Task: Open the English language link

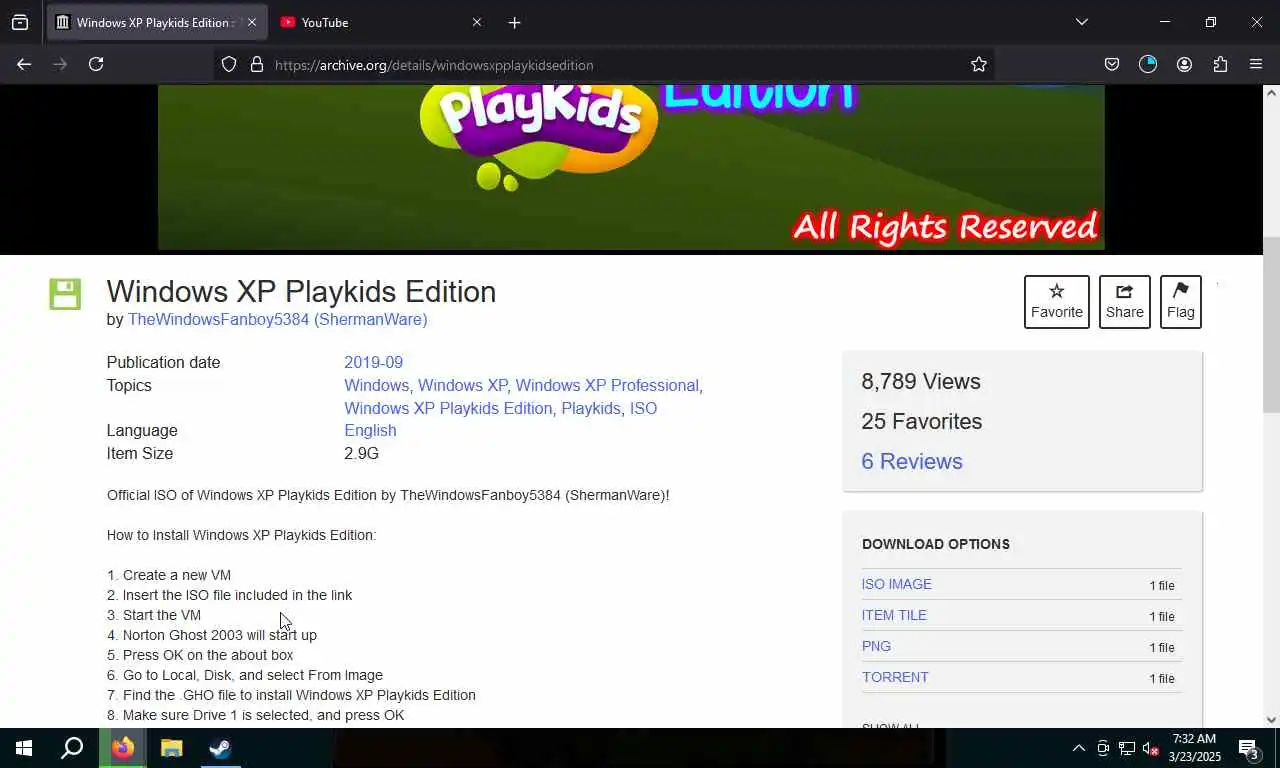Action: click(370, 431)
